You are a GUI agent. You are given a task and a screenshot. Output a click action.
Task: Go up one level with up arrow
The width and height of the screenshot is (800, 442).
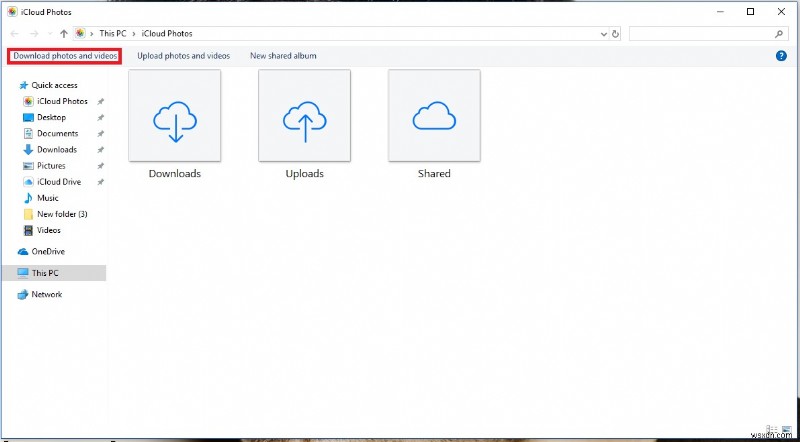coord(64,34)
